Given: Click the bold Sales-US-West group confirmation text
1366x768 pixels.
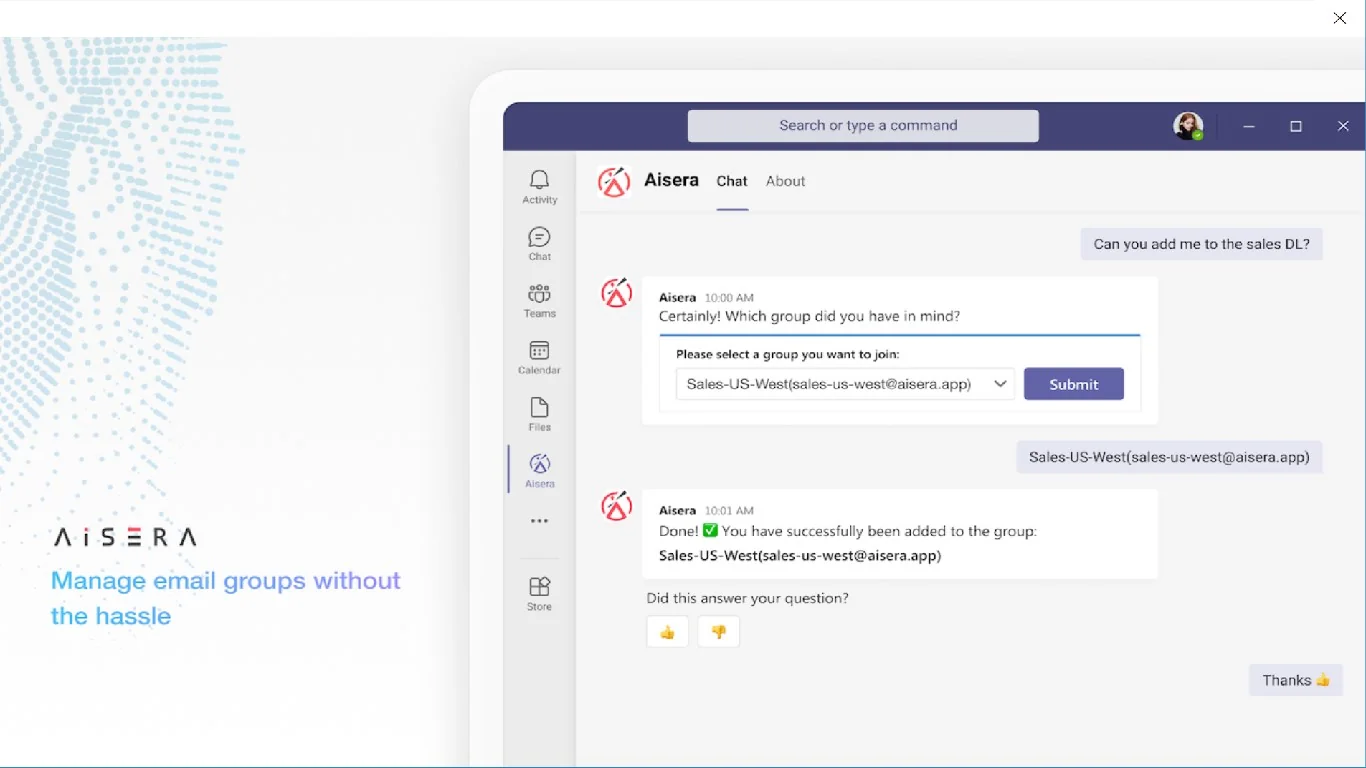Looking at the screenshot, I should 800,555.
